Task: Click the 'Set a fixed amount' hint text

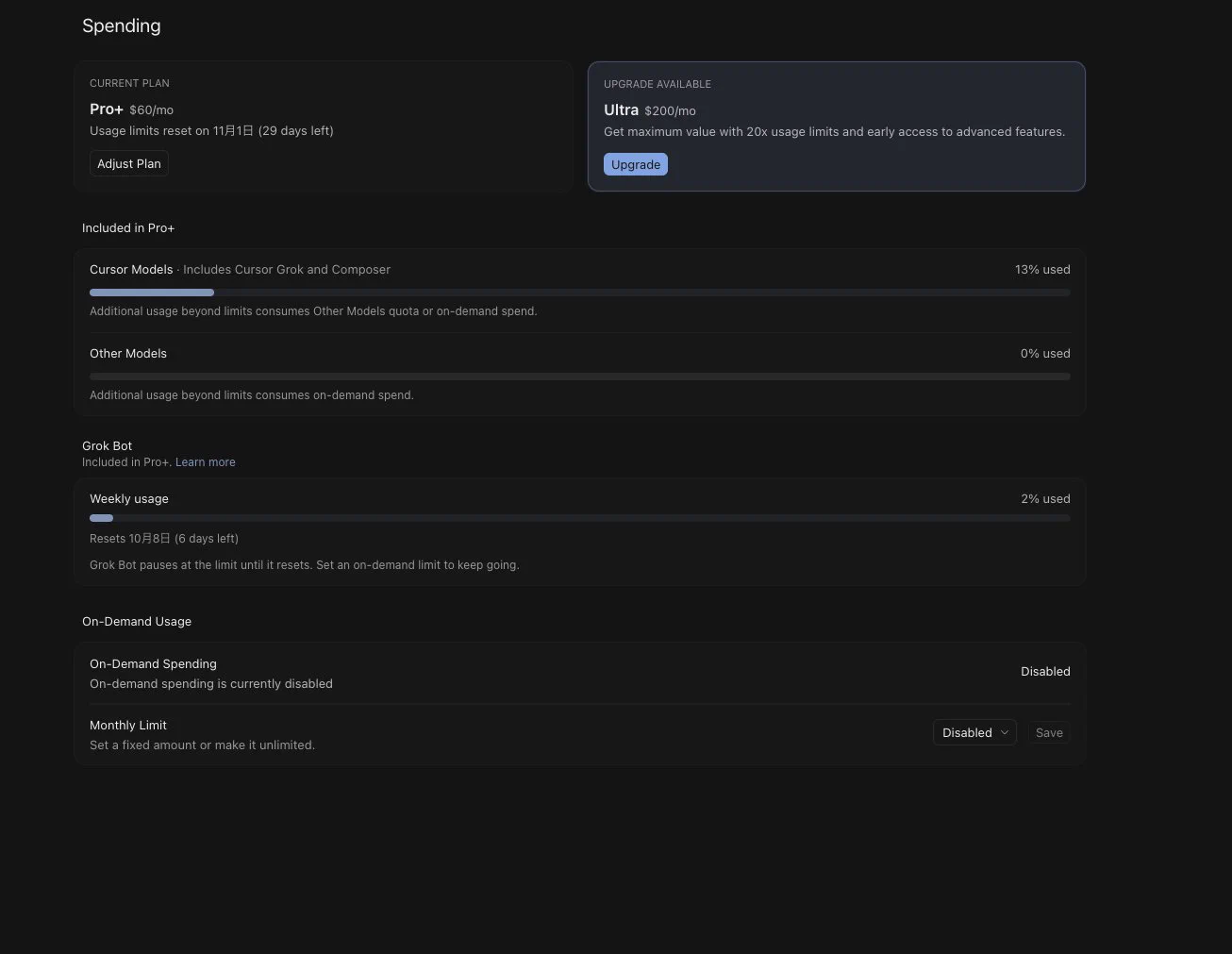Action: click(202, 745)
